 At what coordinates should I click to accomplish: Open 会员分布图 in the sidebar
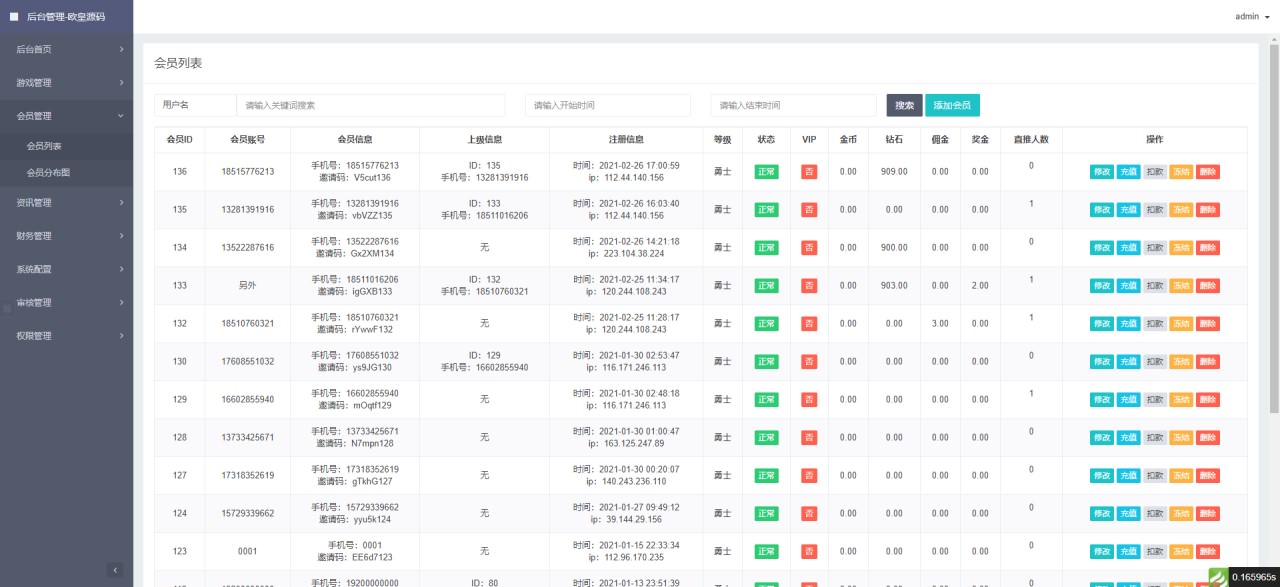click(48, 172)
